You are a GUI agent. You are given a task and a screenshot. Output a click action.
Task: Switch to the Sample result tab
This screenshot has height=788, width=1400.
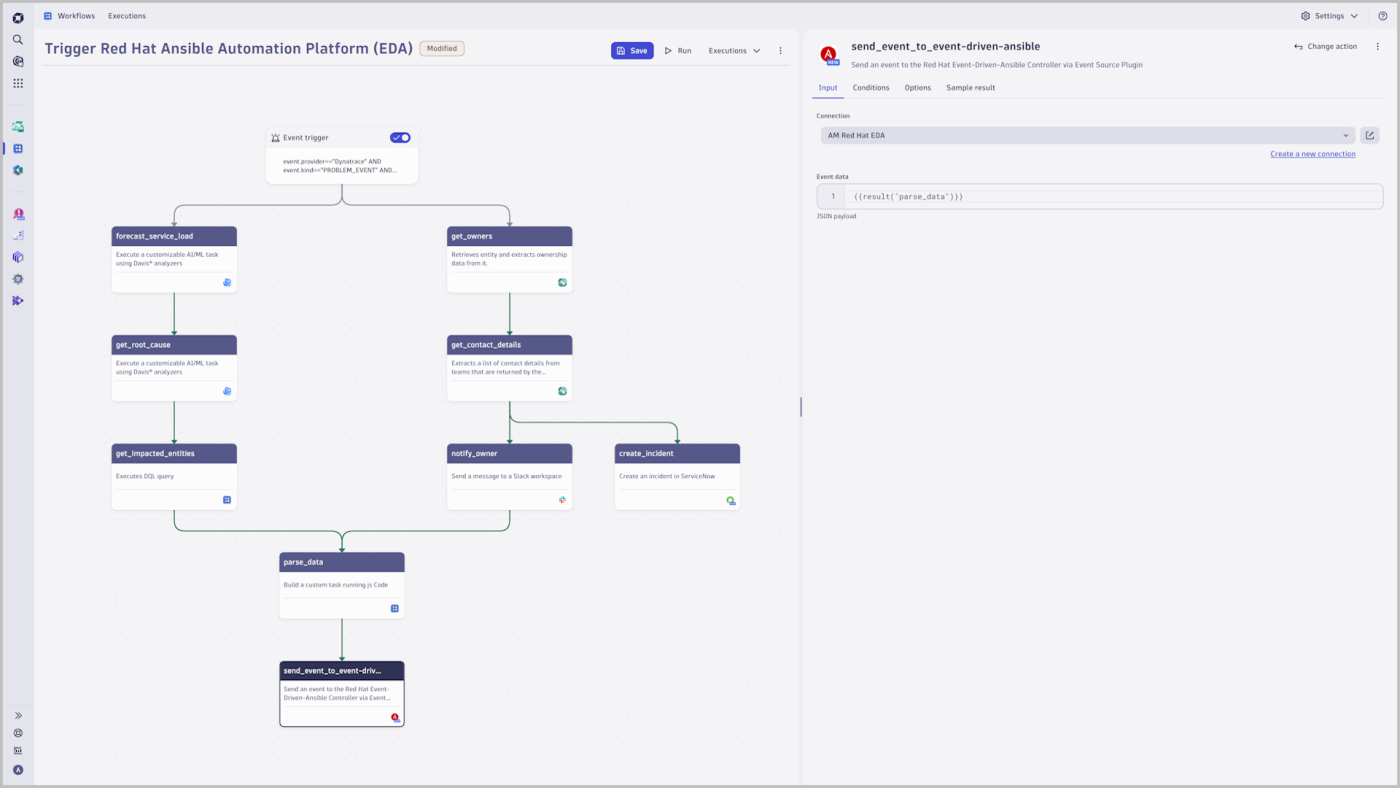(973, 87)
